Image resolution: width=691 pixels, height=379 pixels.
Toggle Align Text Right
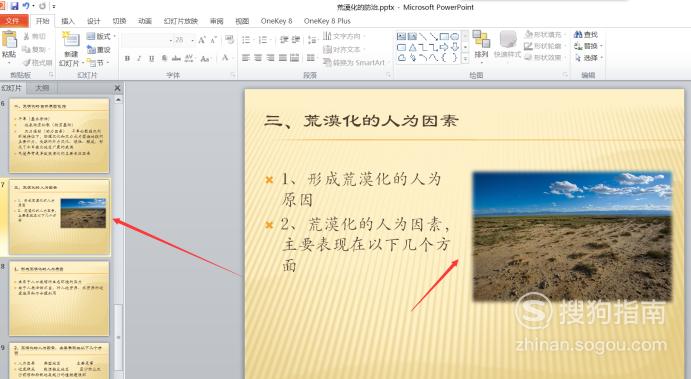pyautogui.click(x=271, y=58)
